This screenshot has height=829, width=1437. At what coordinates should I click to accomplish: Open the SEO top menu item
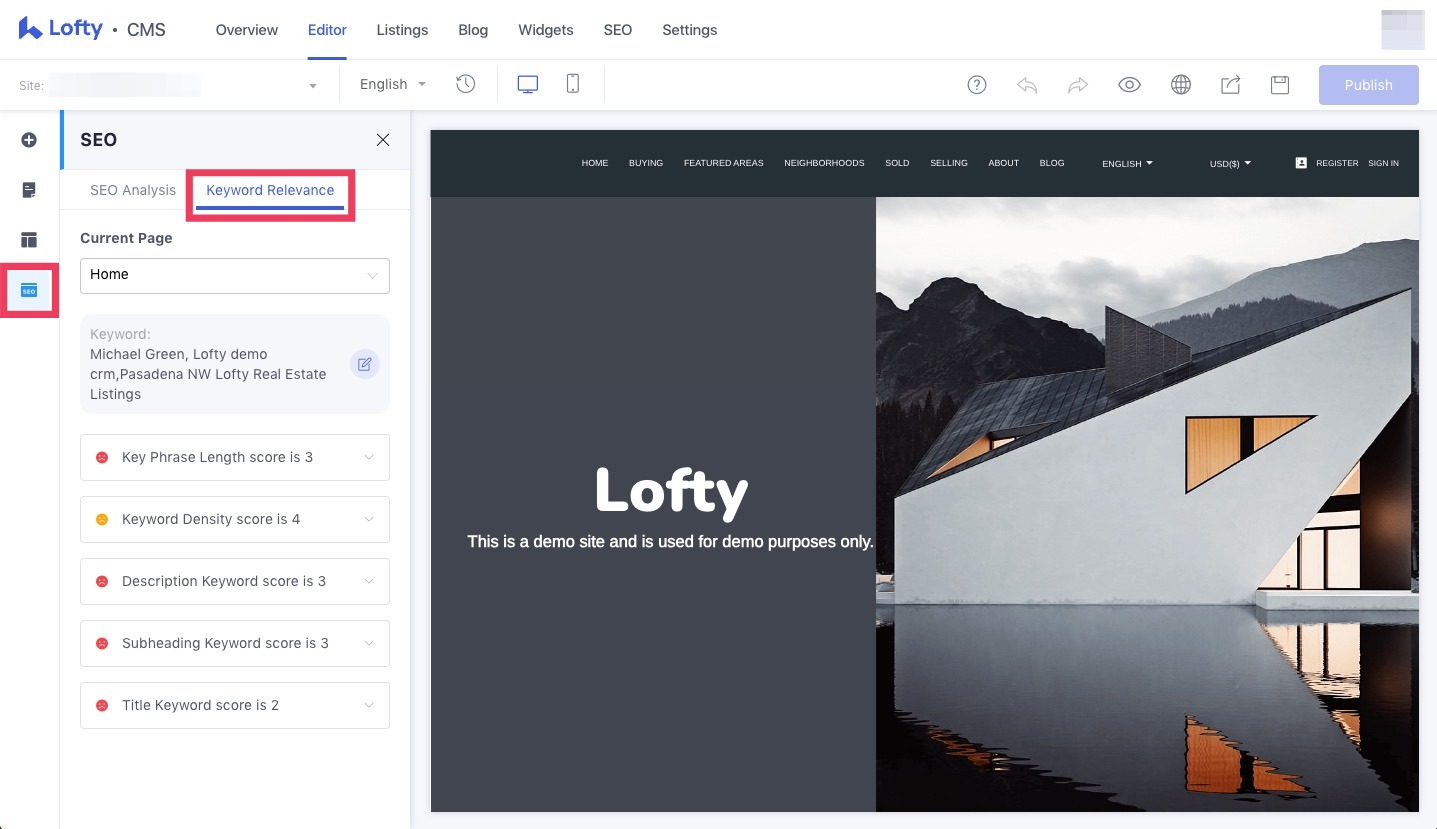tap(618, 30)
